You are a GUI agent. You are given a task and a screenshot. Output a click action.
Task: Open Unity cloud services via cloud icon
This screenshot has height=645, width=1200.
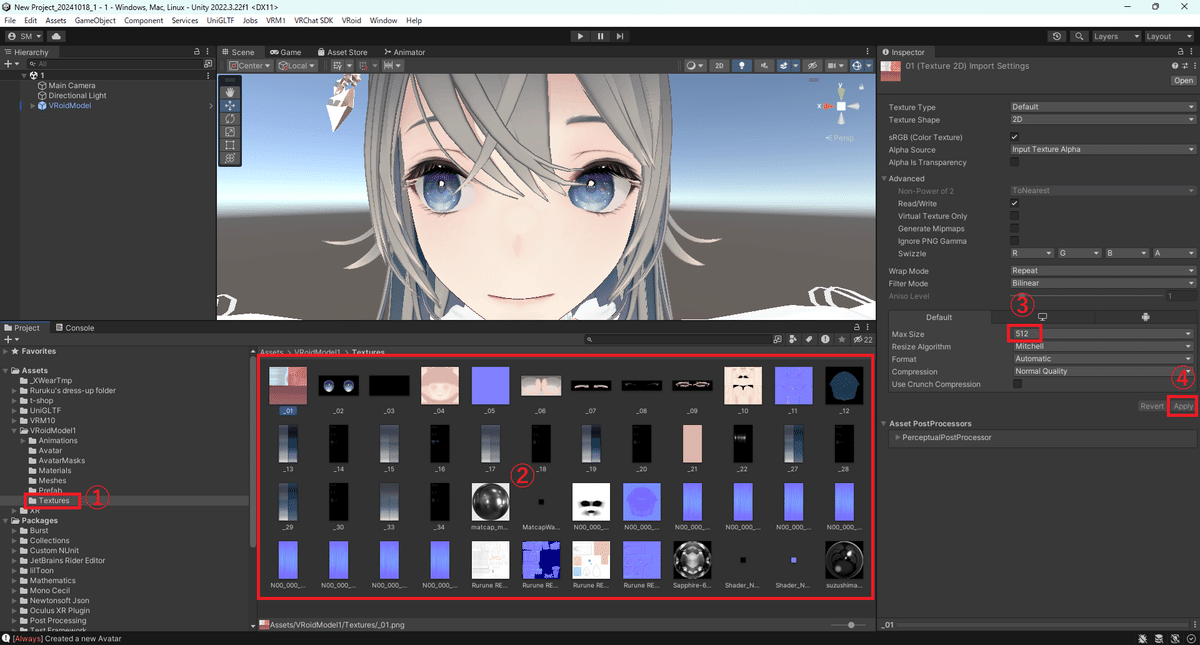click(56, 36)
